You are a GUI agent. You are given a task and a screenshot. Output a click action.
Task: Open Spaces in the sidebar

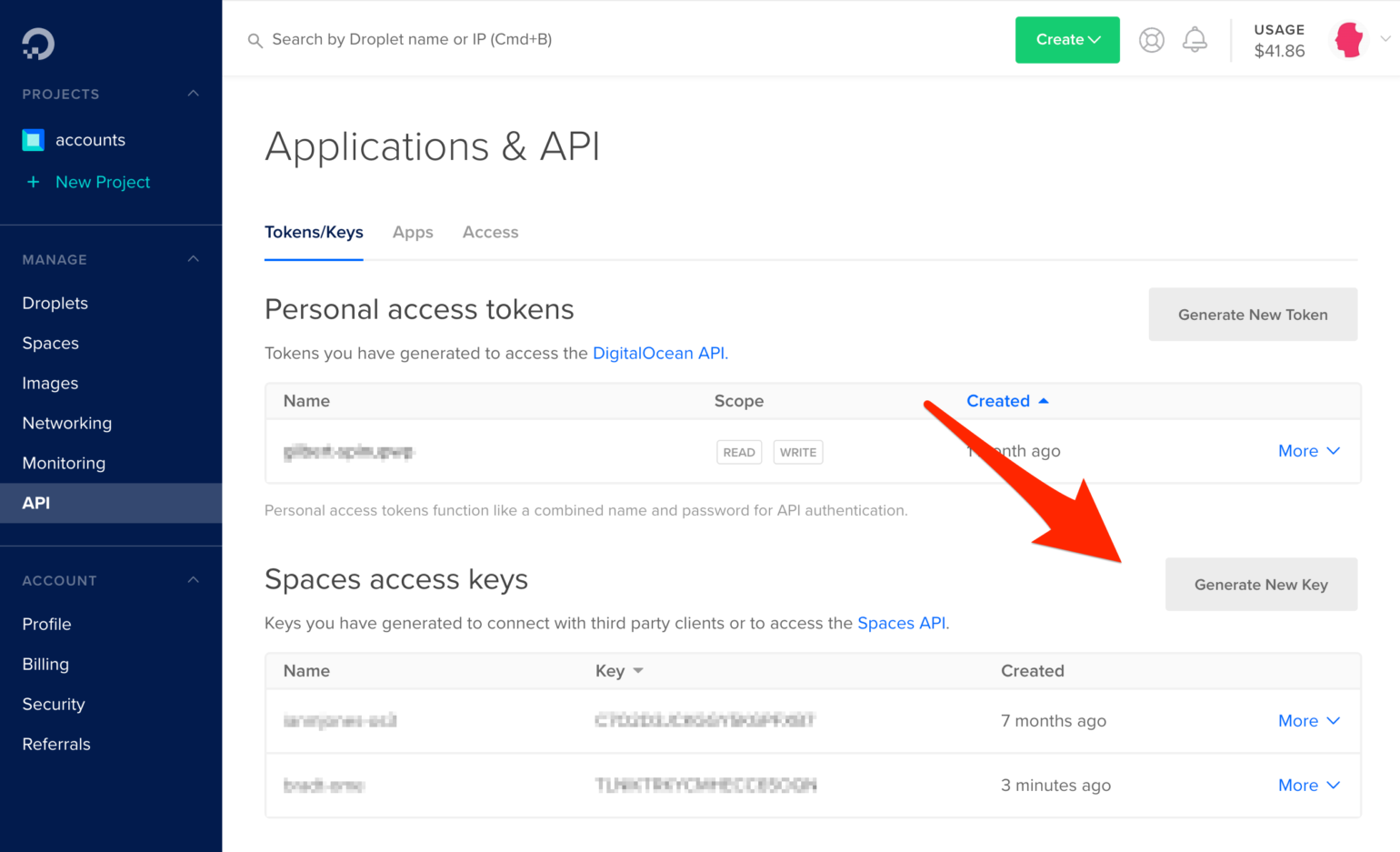point(51,344)
